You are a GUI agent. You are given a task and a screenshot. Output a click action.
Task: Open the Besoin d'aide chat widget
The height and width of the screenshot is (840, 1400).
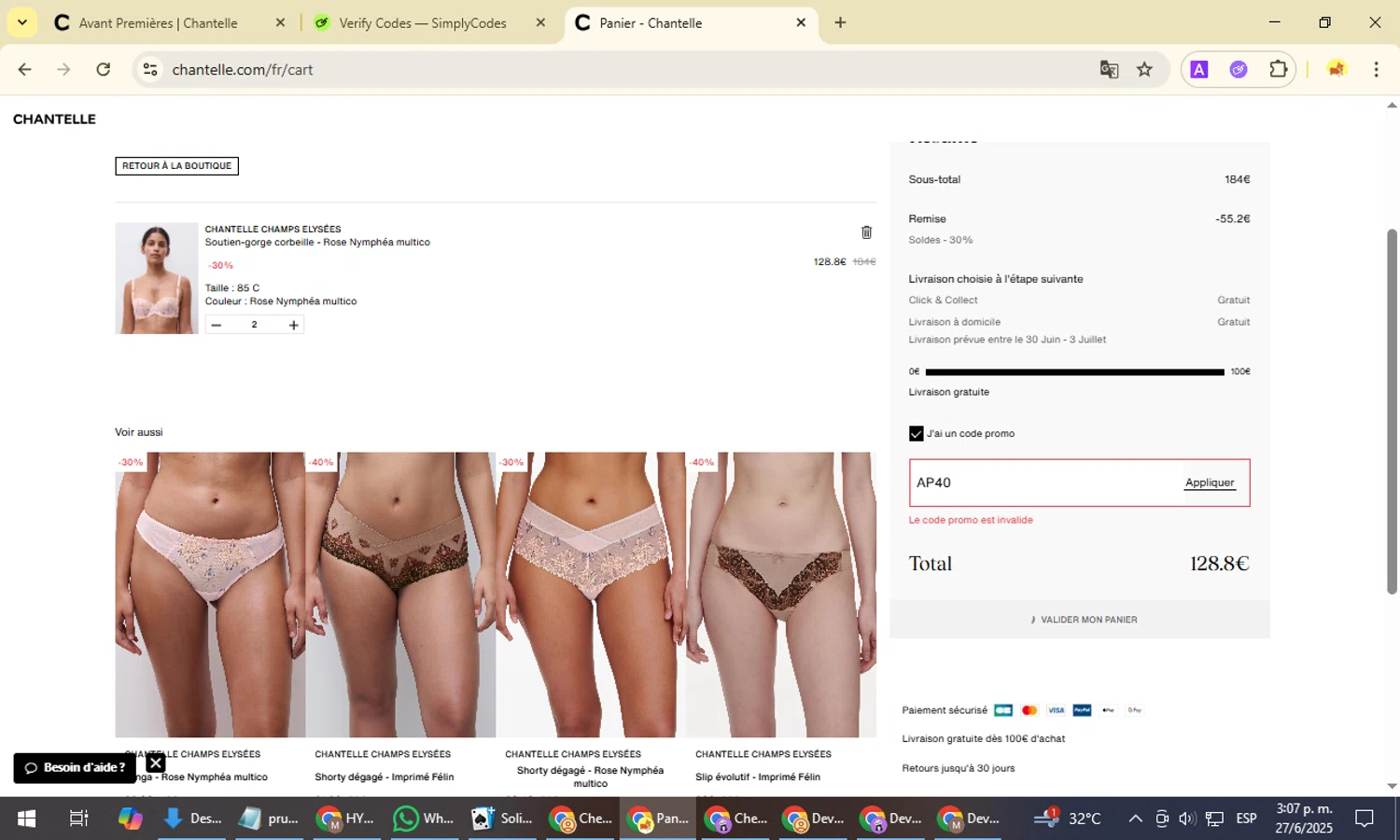coord(75,768)
